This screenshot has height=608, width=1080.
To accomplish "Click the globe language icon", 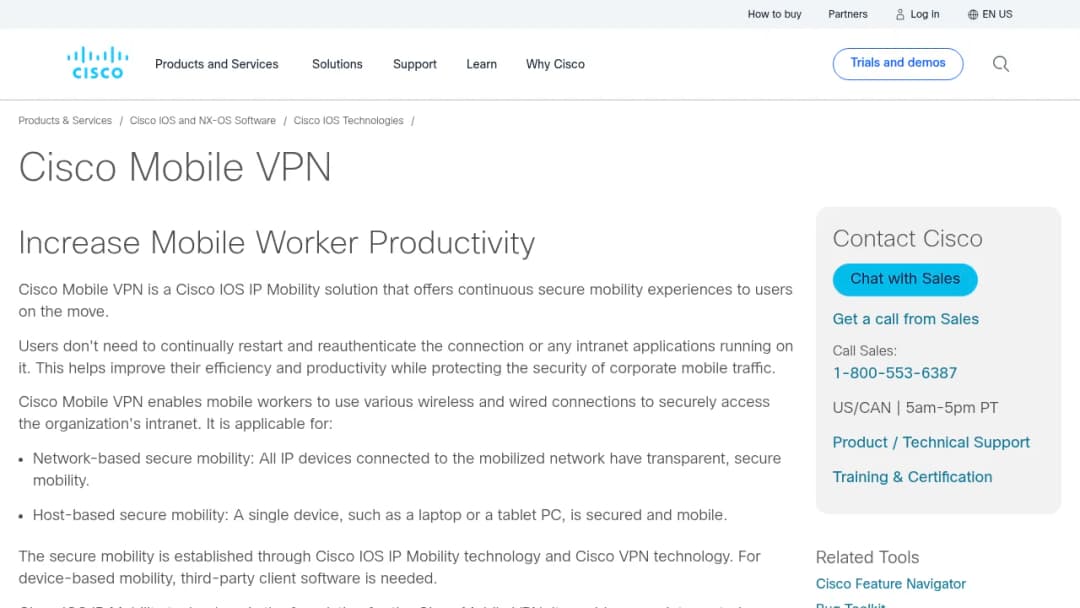I will click(973, 14).
